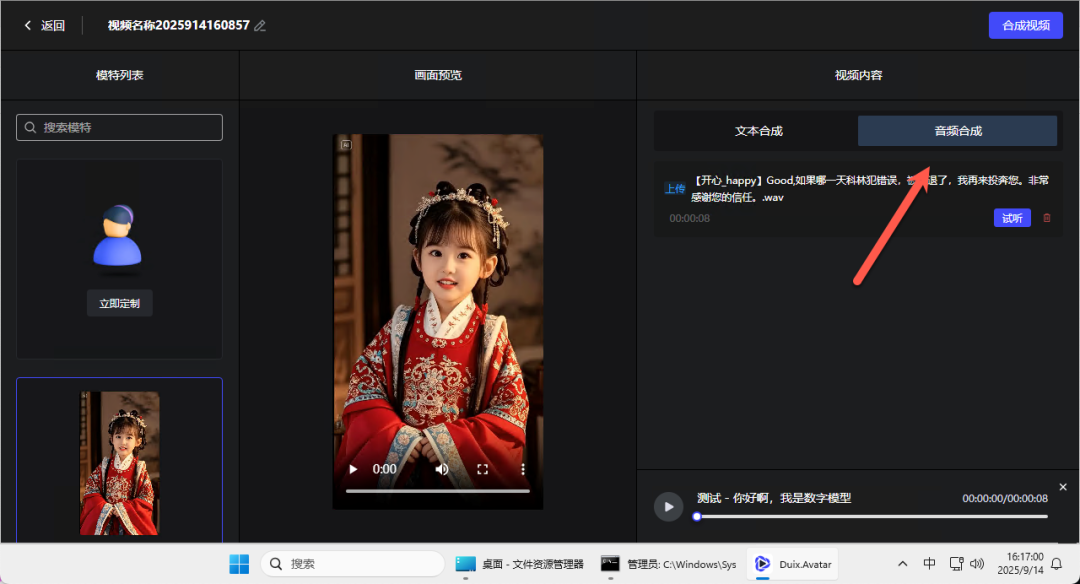
Task: Go back using the 返回 arrow
Action: tap(44, 26)
